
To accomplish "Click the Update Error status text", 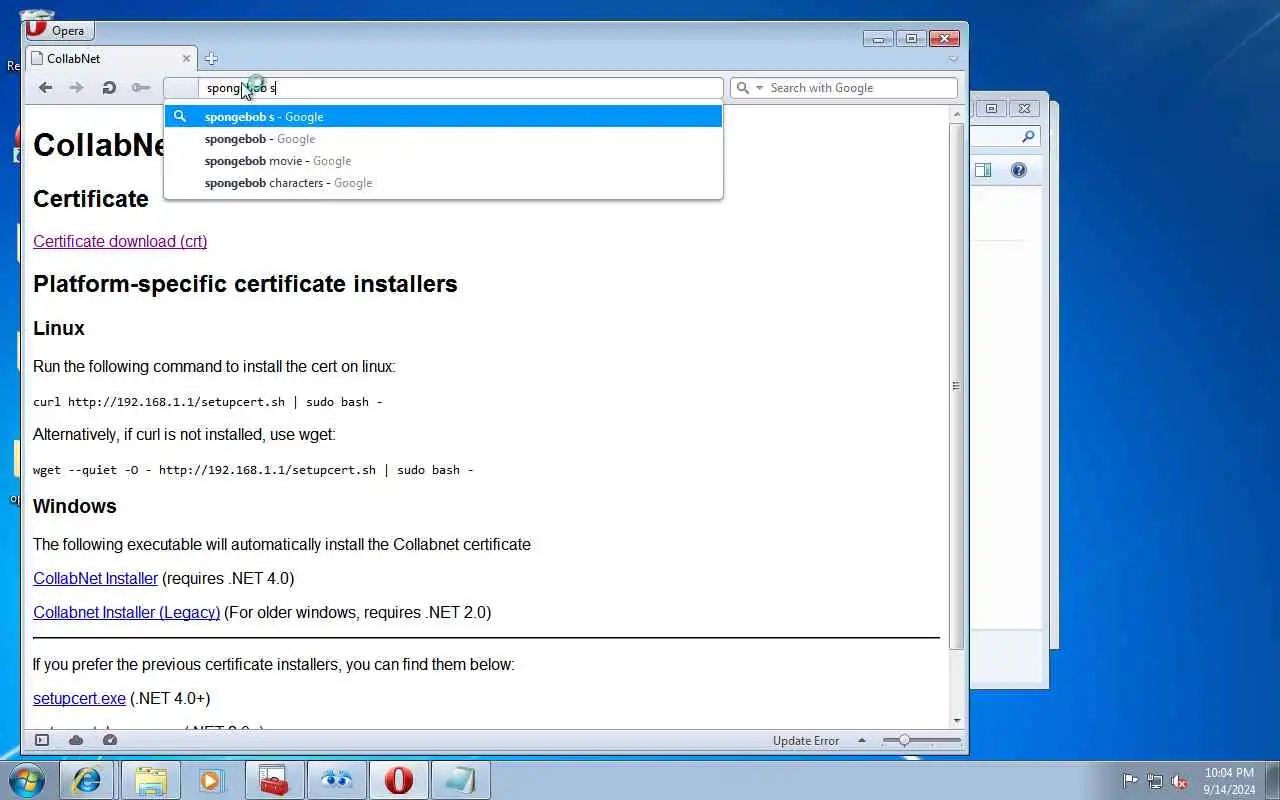I will click(x=806, y=741).
